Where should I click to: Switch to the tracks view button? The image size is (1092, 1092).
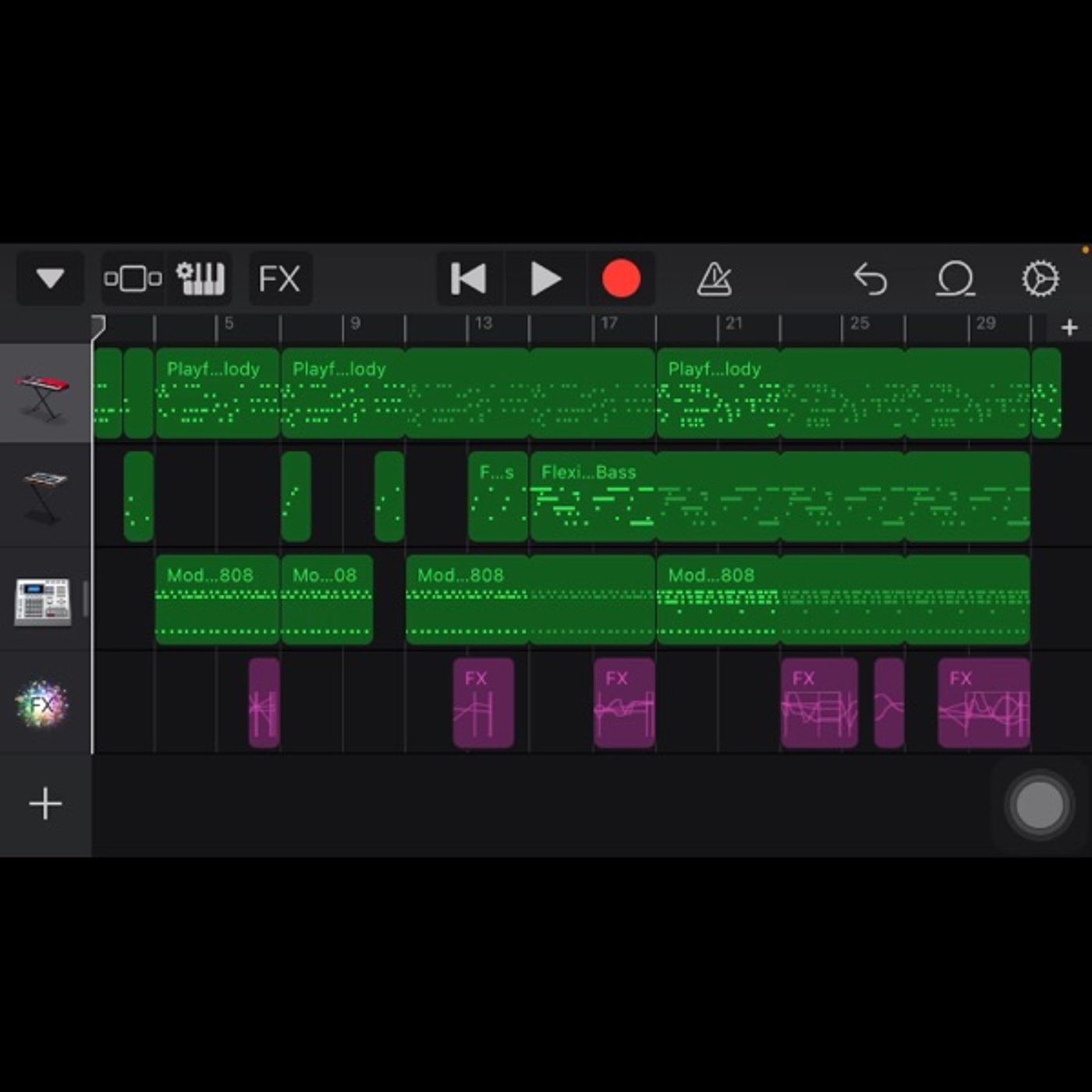click(133, 278)
